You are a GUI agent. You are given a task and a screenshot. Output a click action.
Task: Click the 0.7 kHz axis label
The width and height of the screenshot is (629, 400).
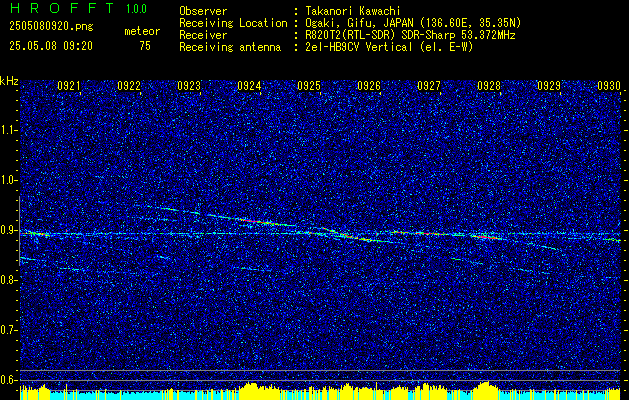[x=8, y=330]
